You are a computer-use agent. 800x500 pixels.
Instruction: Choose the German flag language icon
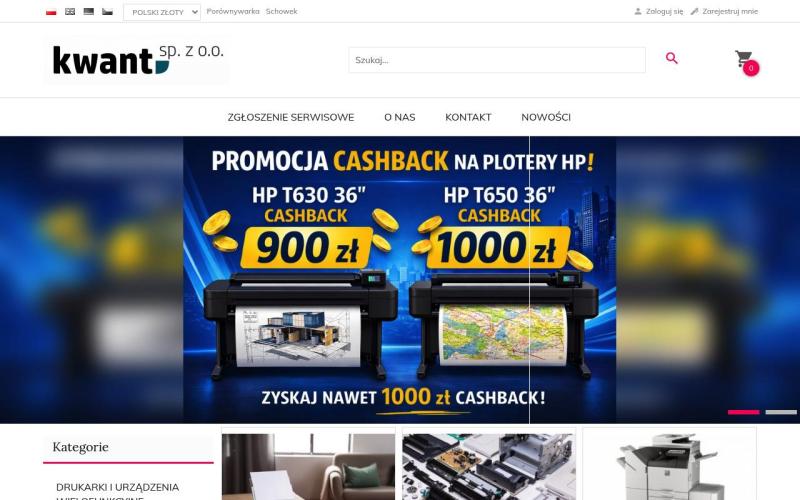89,12
